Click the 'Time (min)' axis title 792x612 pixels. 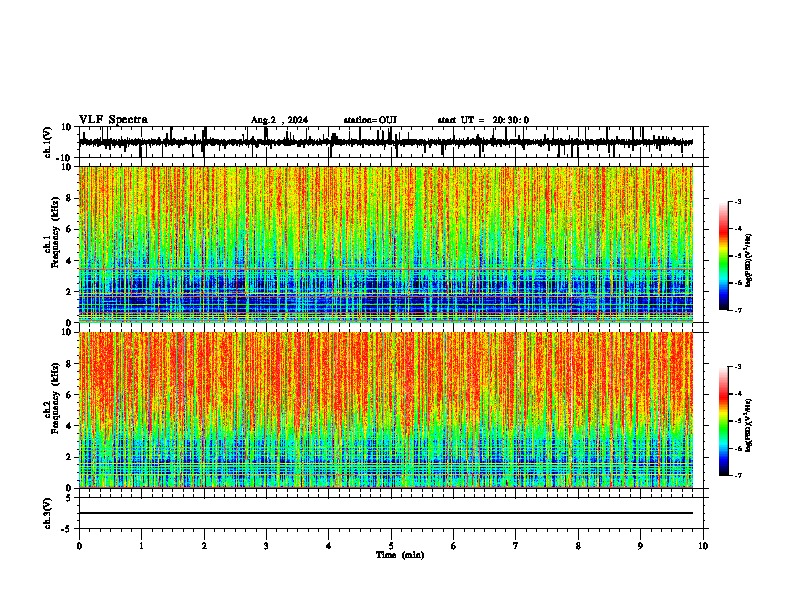[400, 555]
